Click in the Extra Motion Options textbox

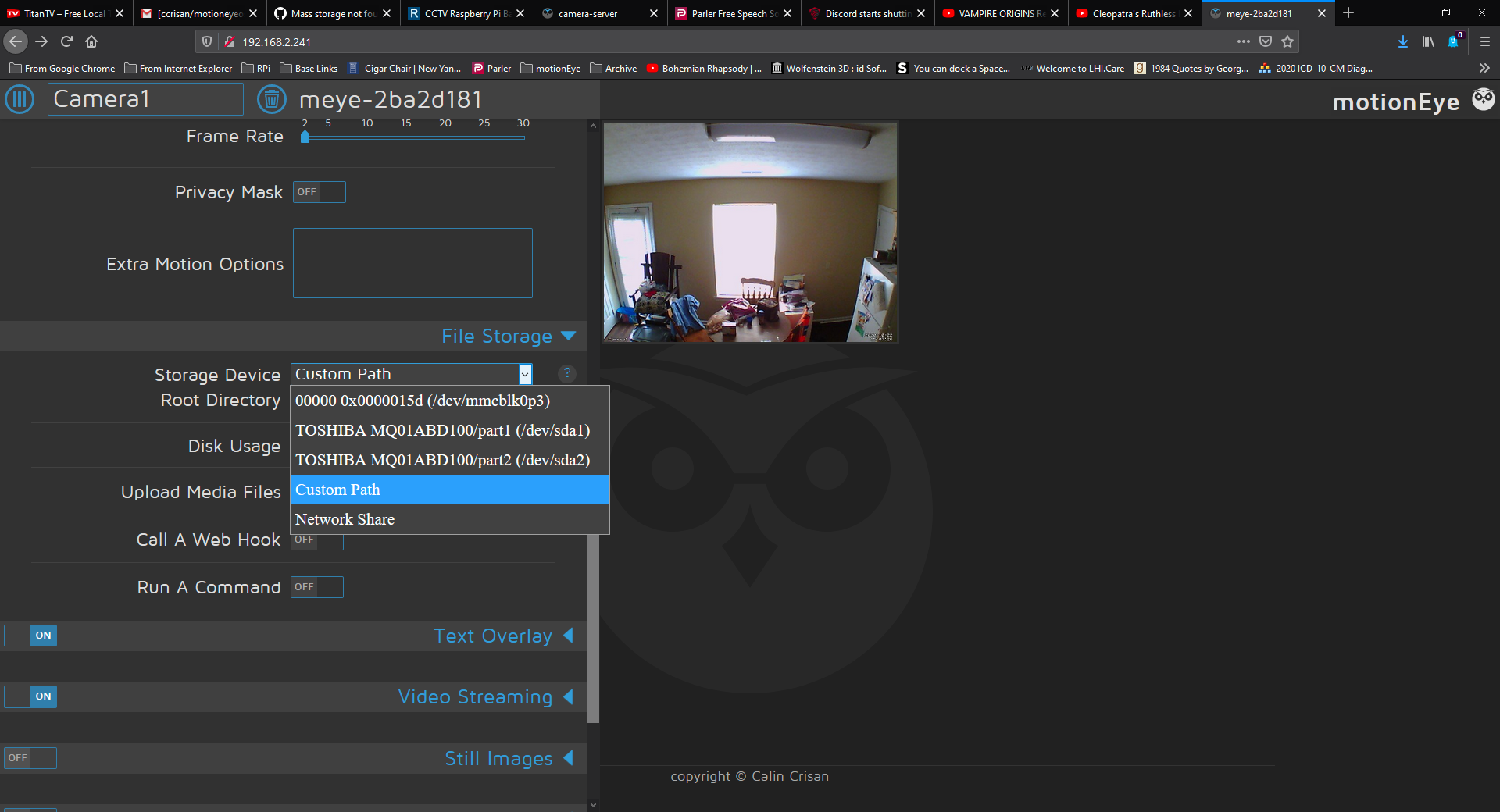(x=412, y=263)
